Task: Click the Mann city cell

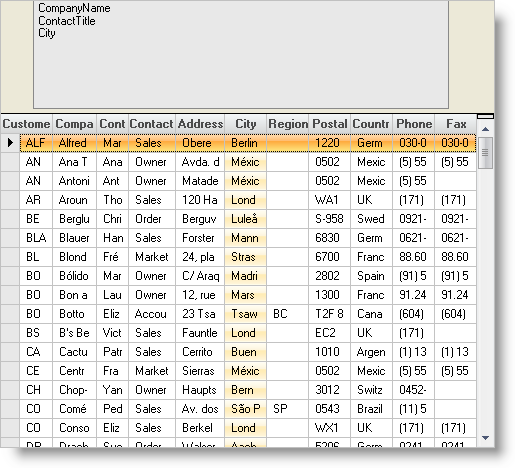Action: [246, 238]
